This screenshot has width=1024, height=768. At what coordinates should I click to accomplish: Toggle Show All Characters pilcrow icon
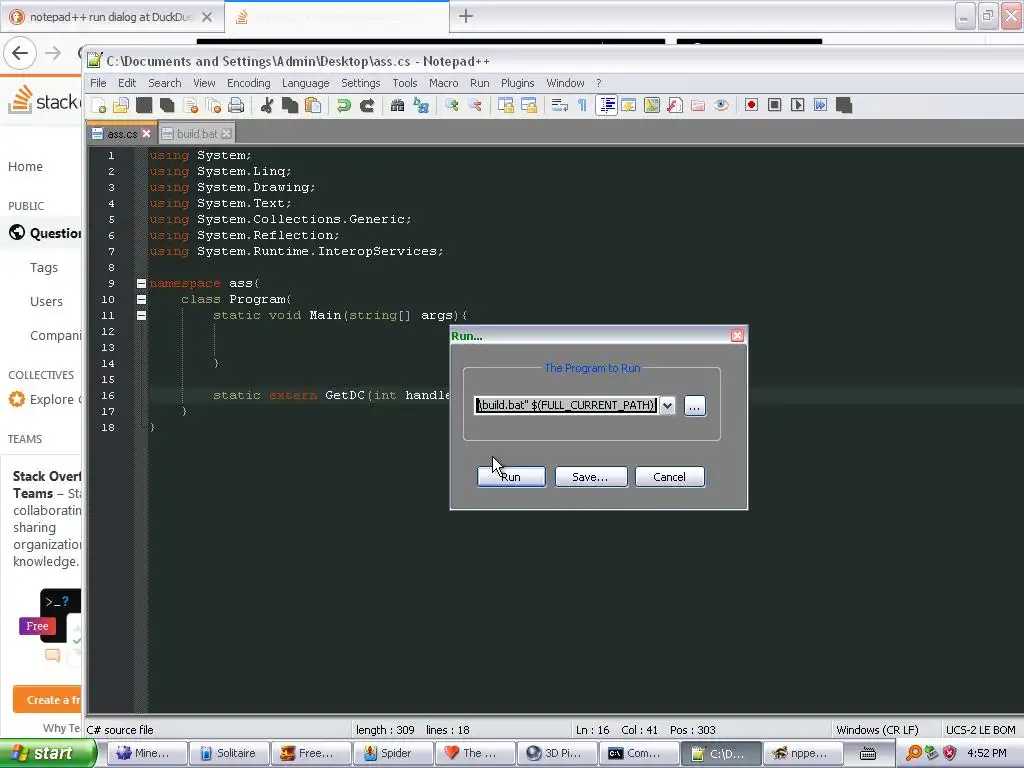coord(582,105)
